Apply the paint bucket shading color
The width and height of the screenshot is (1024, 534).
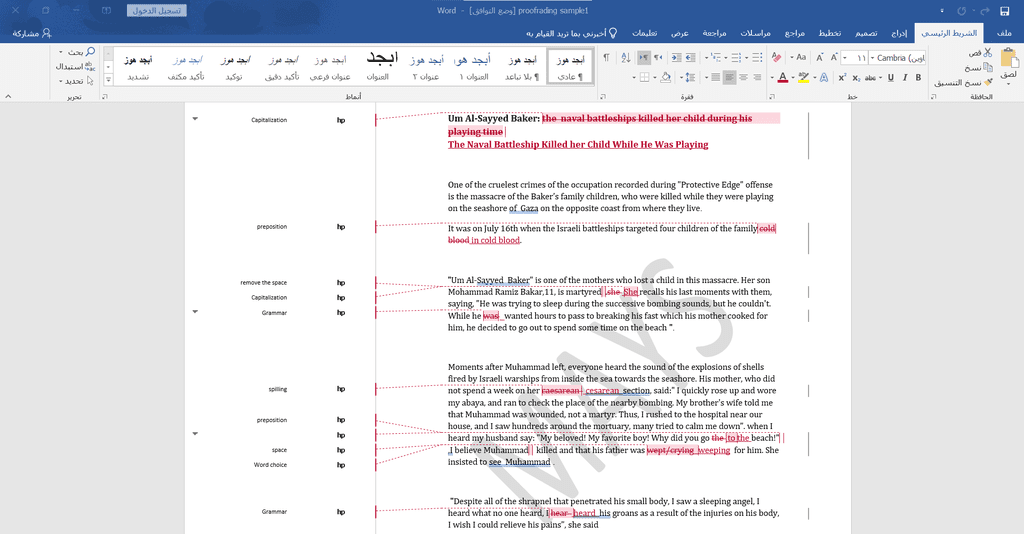point(665,78)
